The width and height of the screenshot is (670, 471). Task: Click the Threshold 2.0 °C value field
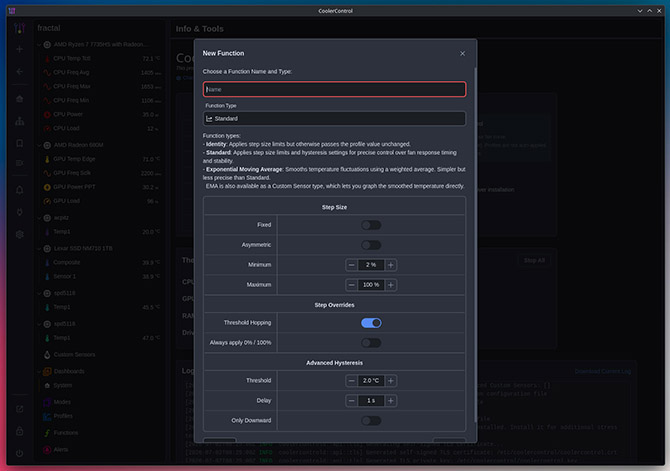[371, 380]
